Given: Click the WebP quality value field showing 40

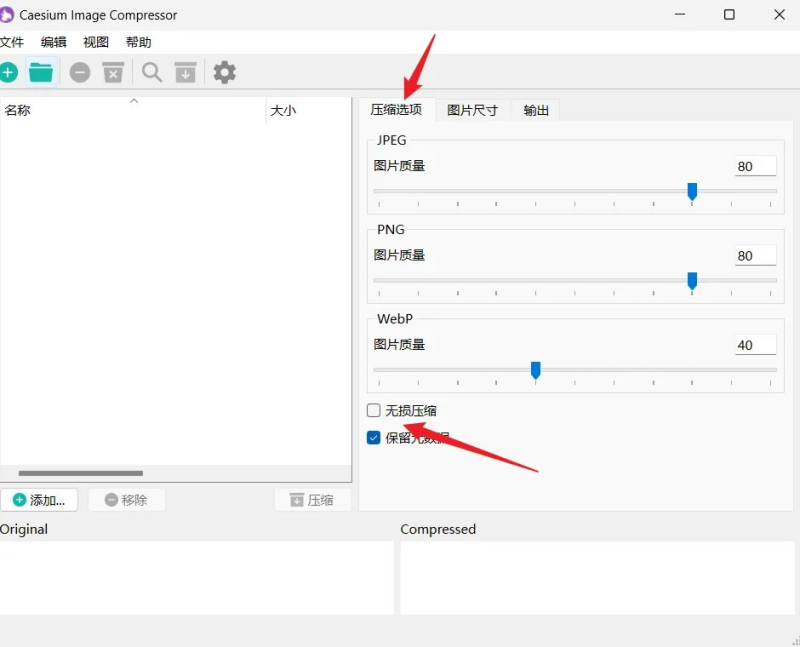Looking at the screenshot, I should (x=755, y=344).
